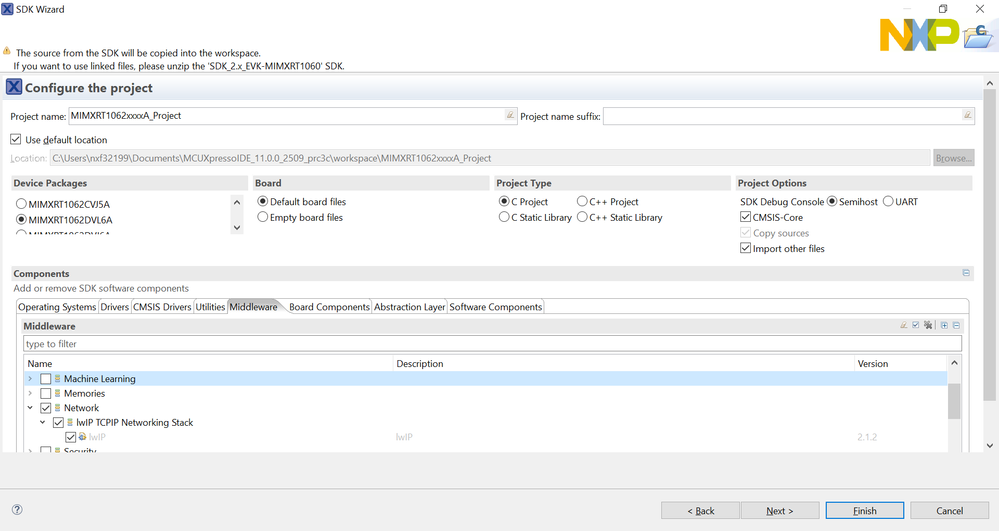Switch to Abstraction Layer tab
This screenshot has width=999, height=531.
click(x=410, y=307)
